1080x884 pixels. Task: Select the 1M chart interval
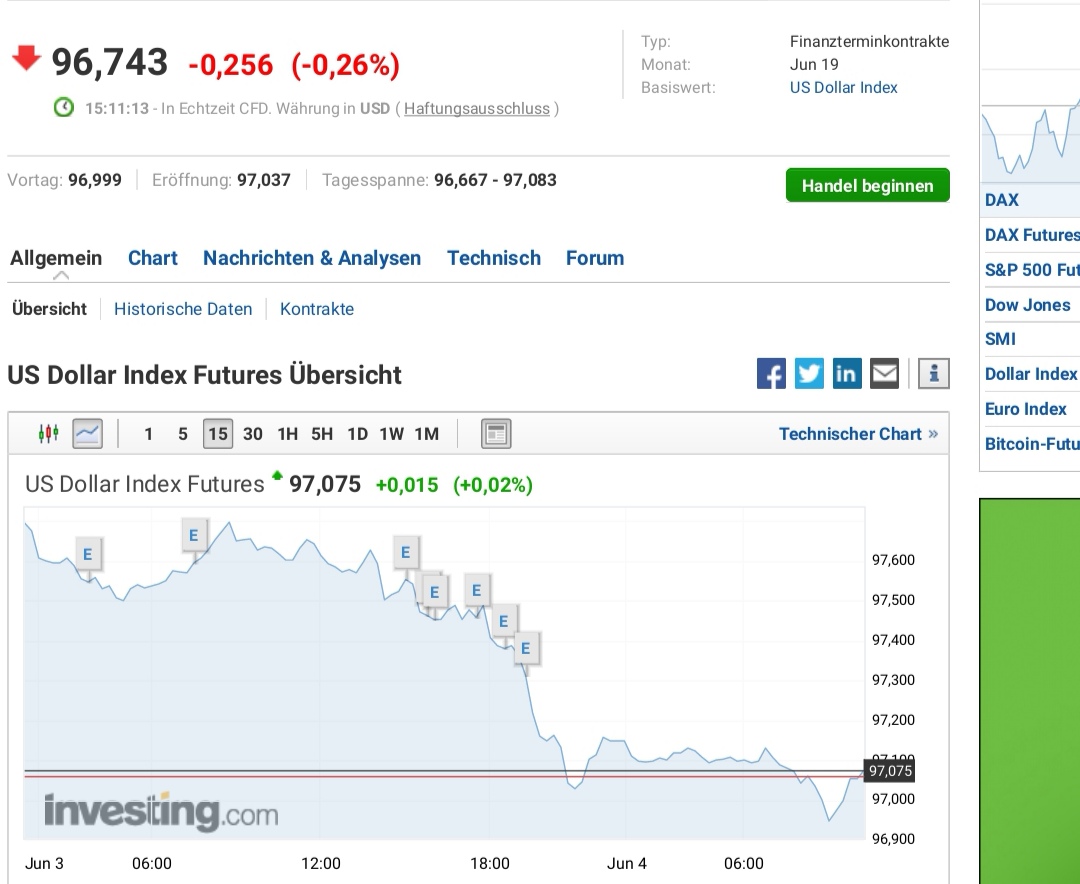426,434
